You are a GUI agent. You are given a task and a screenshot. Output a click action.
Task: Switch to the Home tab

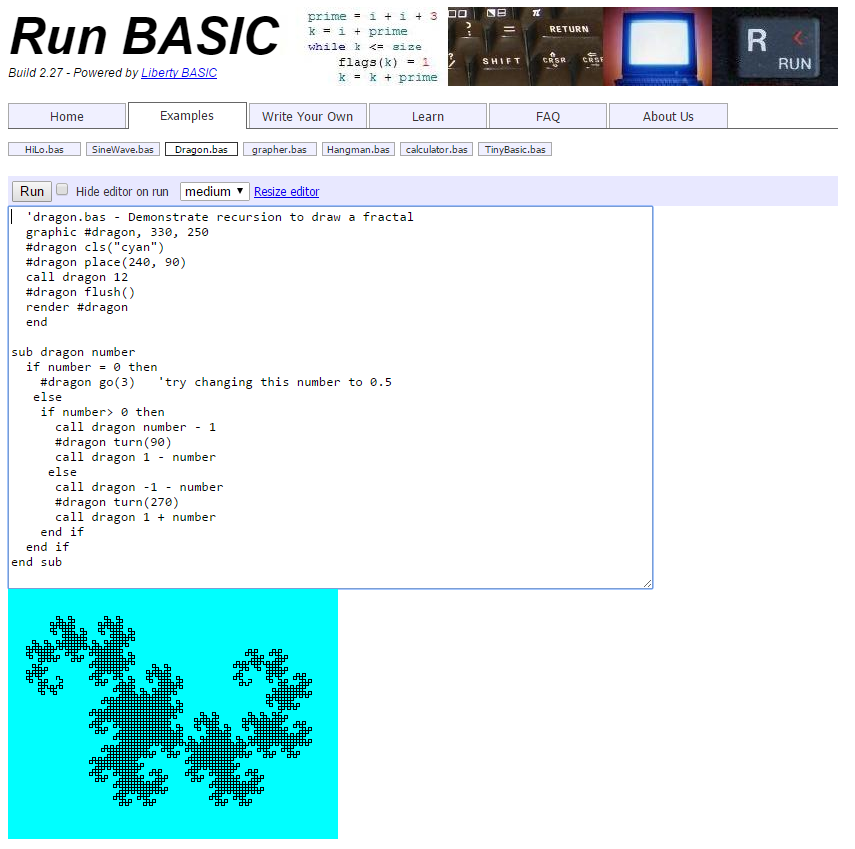66,115
